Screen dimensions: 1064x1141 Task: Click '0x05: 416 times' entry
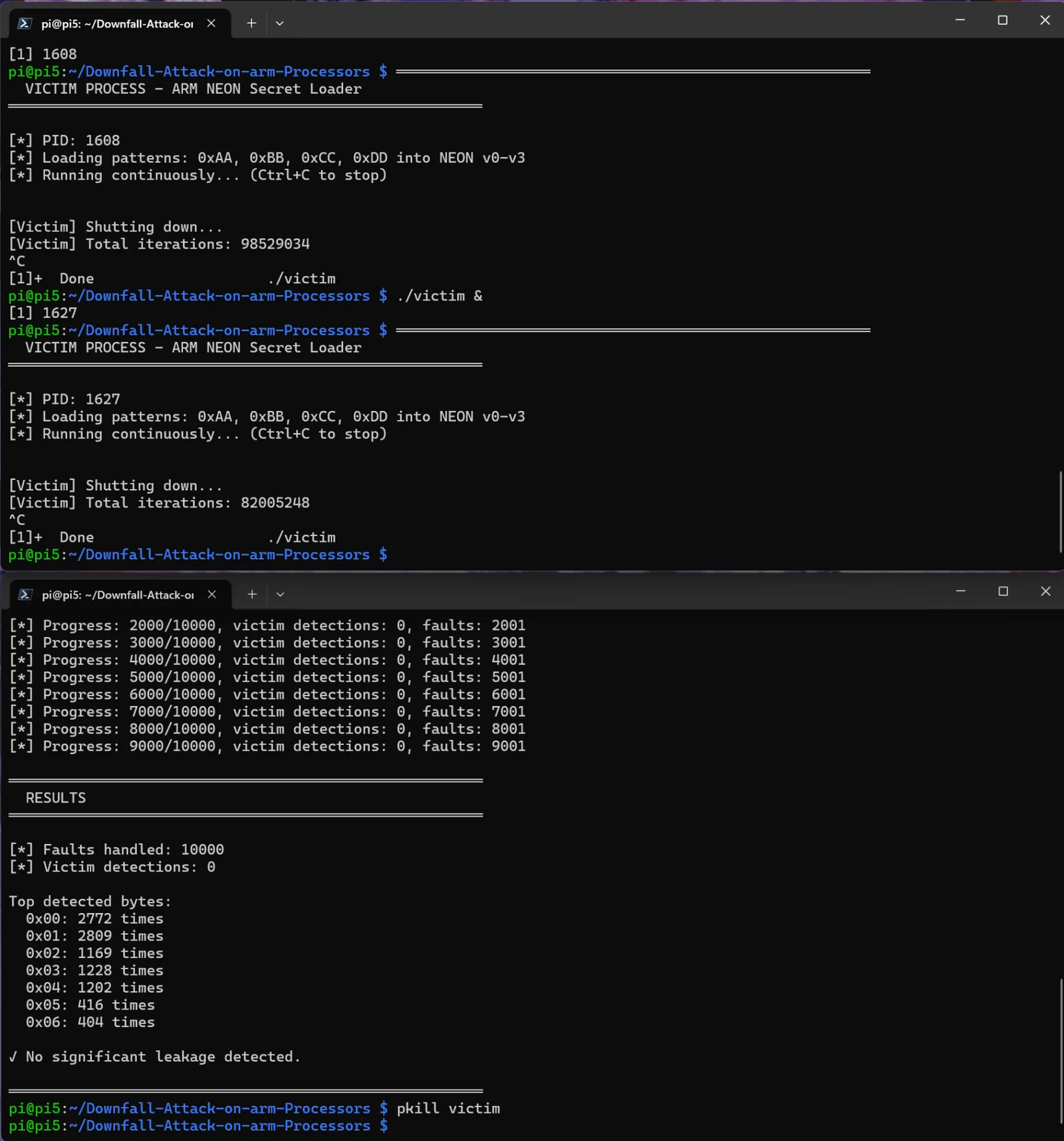coord(90,1005)
